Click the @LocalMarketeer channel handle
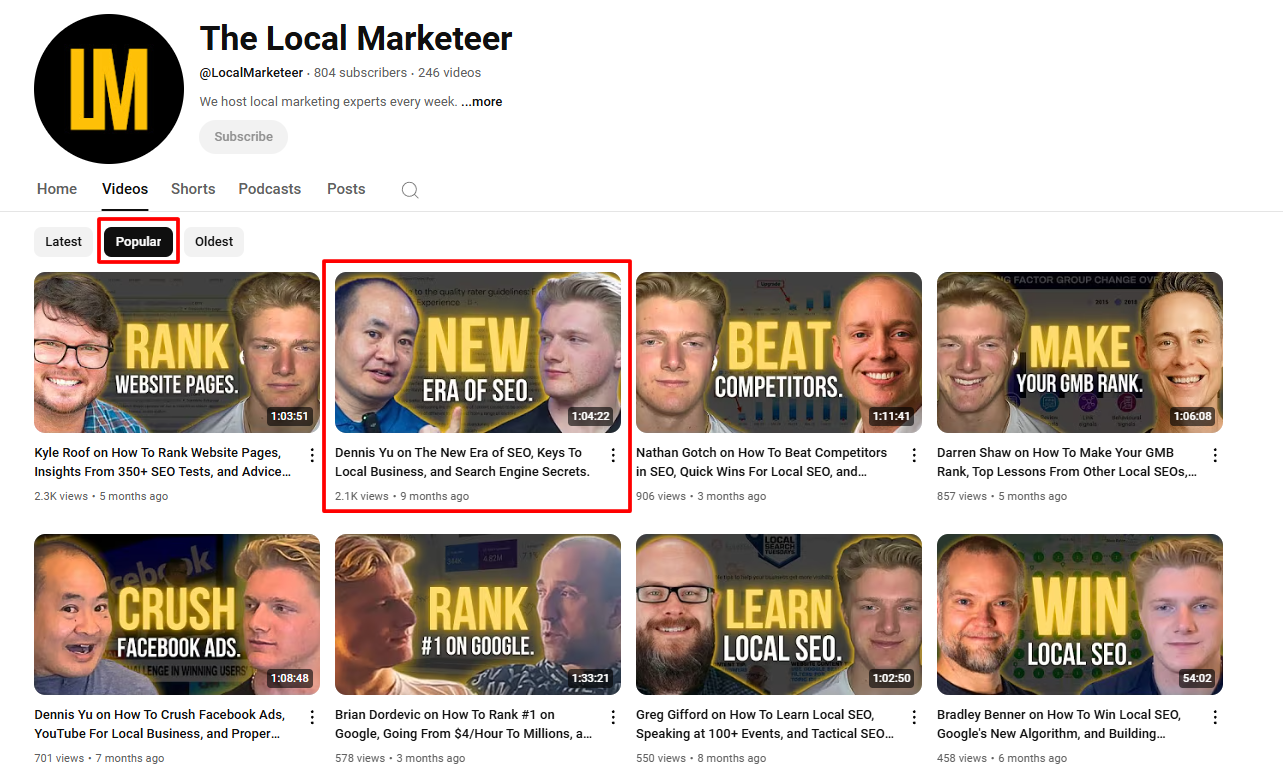 tap(250, 72)
